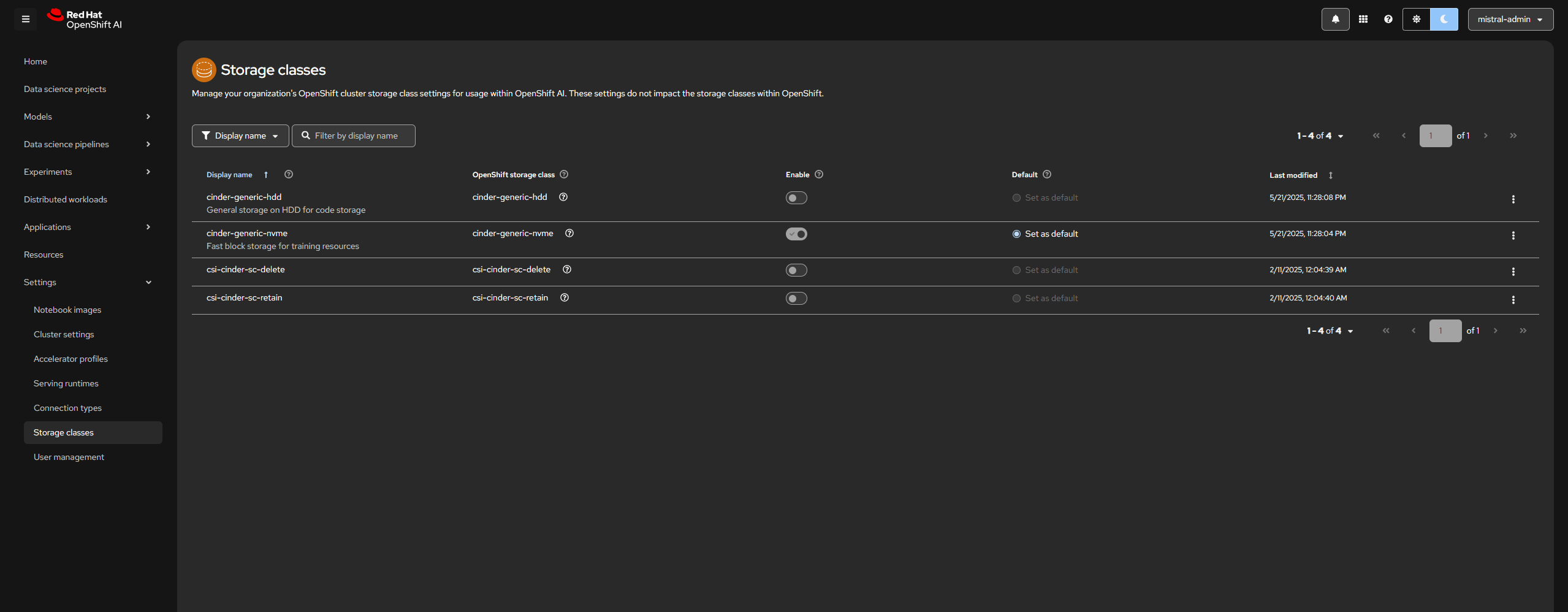Click top pagination page number field

point(1436,136)
